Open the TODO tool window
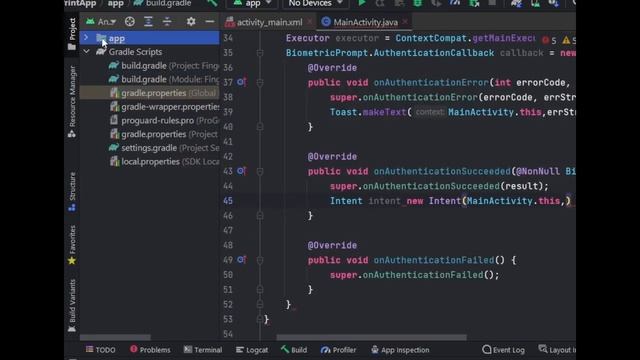Screen dimensions: 640x360 pos(101,350)
